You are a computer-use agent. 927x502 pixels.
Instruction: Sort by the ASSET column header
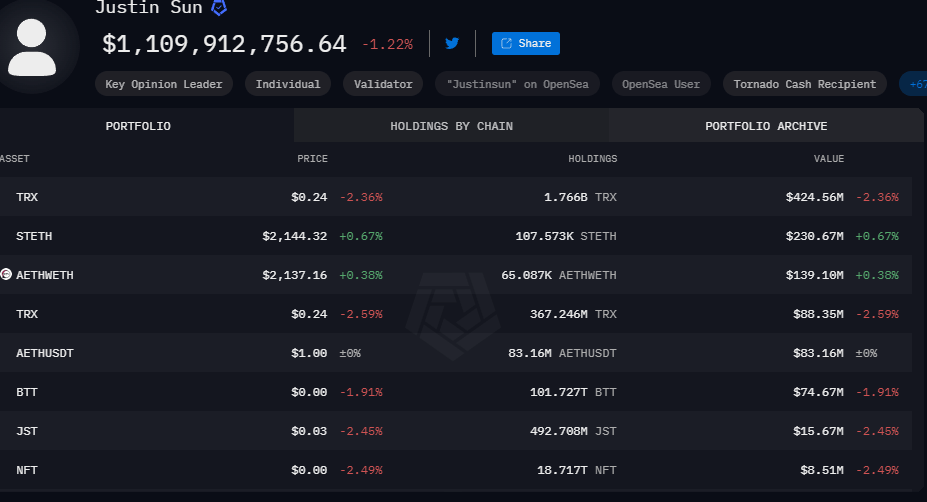tap(14, 158)
